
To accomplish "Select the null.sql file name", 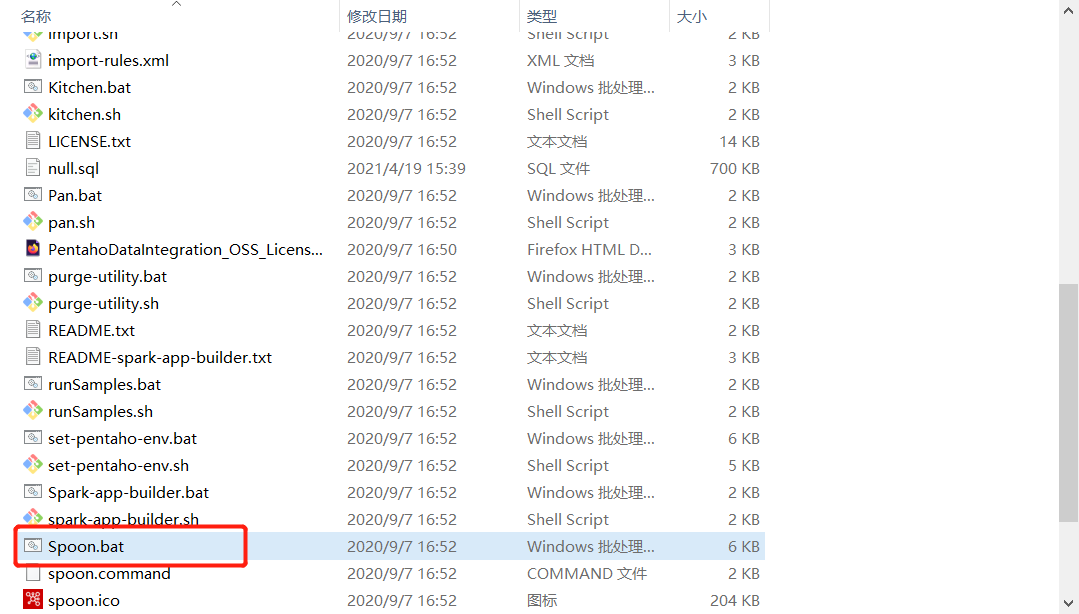I will [x=74, y=169].
